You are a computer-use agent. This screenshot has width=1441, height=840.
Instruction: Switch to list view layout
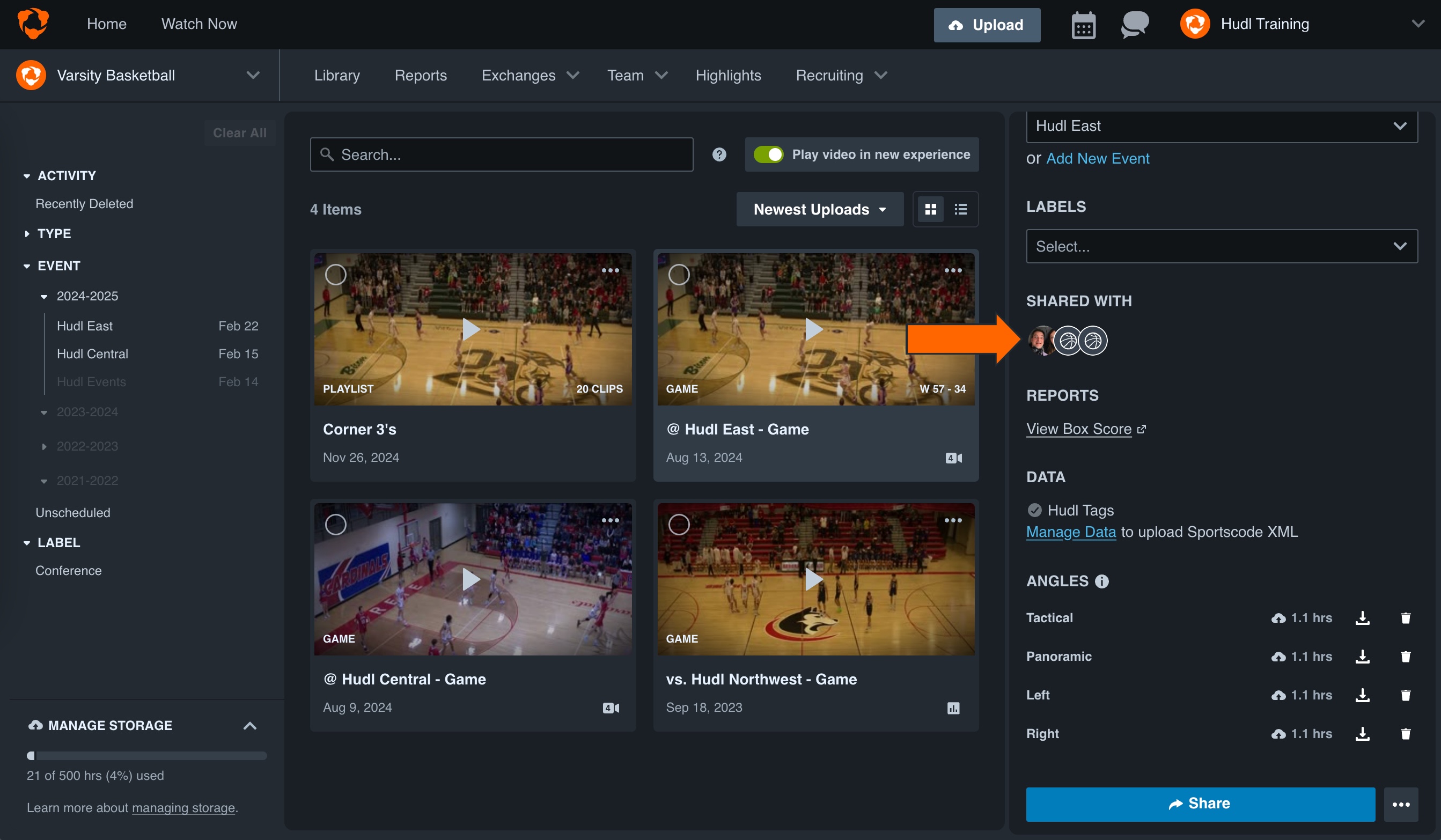click(x=960, y=209)
